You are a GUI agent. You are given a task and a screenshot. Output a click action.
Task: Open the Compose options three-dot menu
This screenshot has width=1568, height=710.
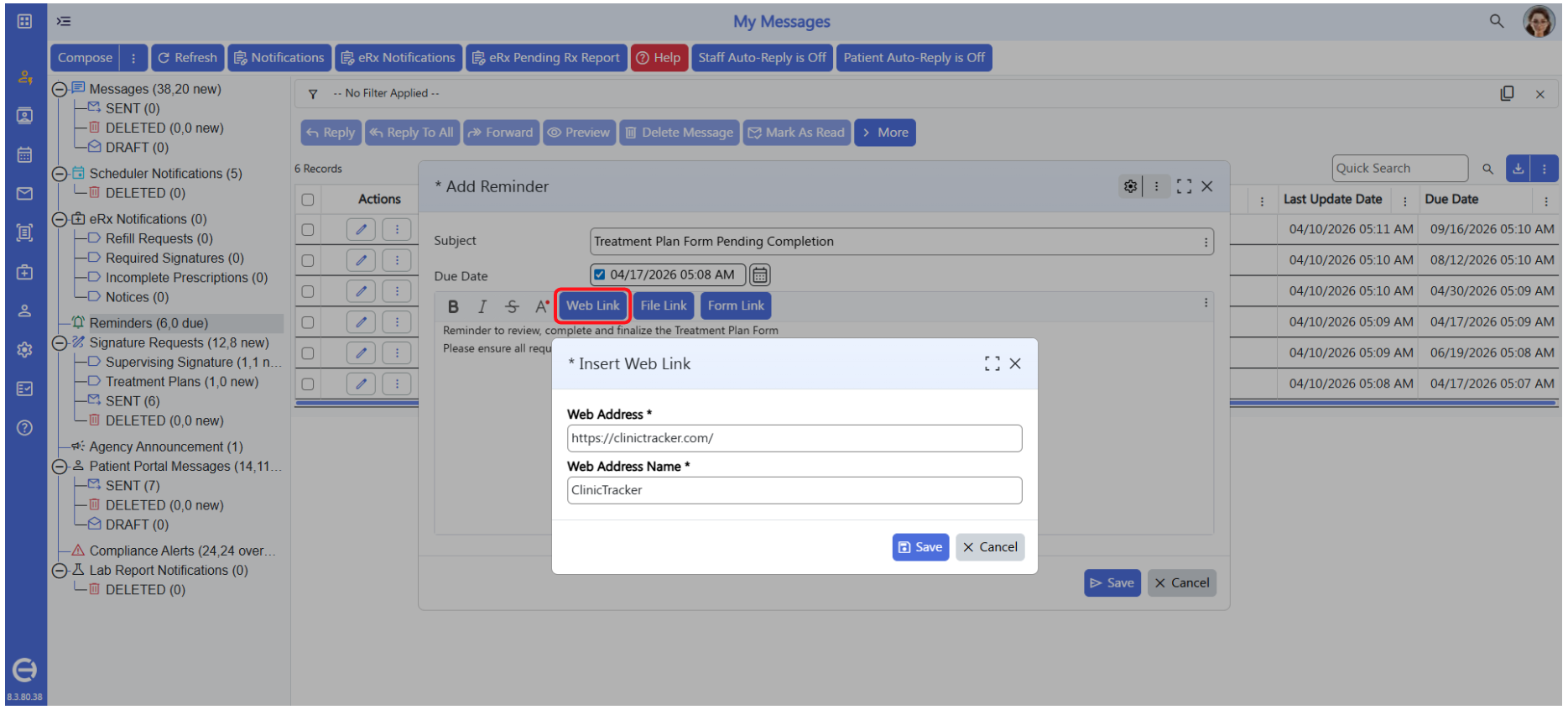(x=133, y=58)
